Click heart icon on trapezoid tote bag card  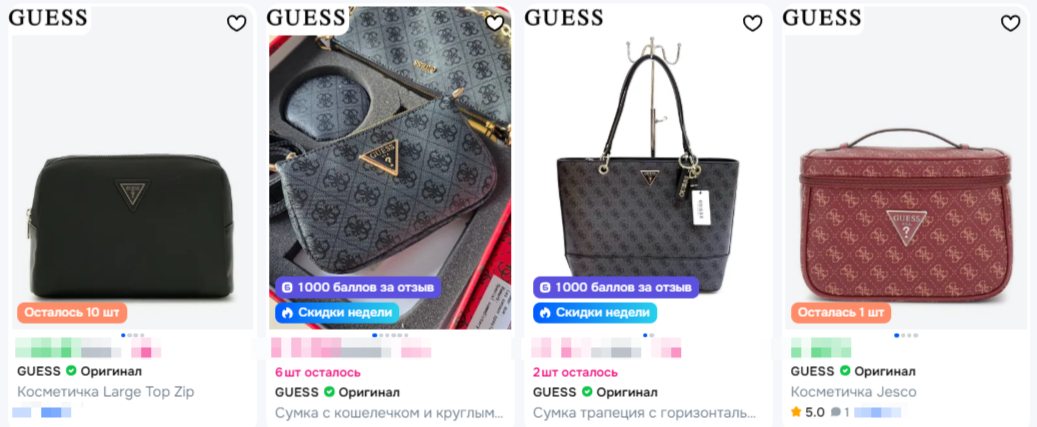pos(752,24)
